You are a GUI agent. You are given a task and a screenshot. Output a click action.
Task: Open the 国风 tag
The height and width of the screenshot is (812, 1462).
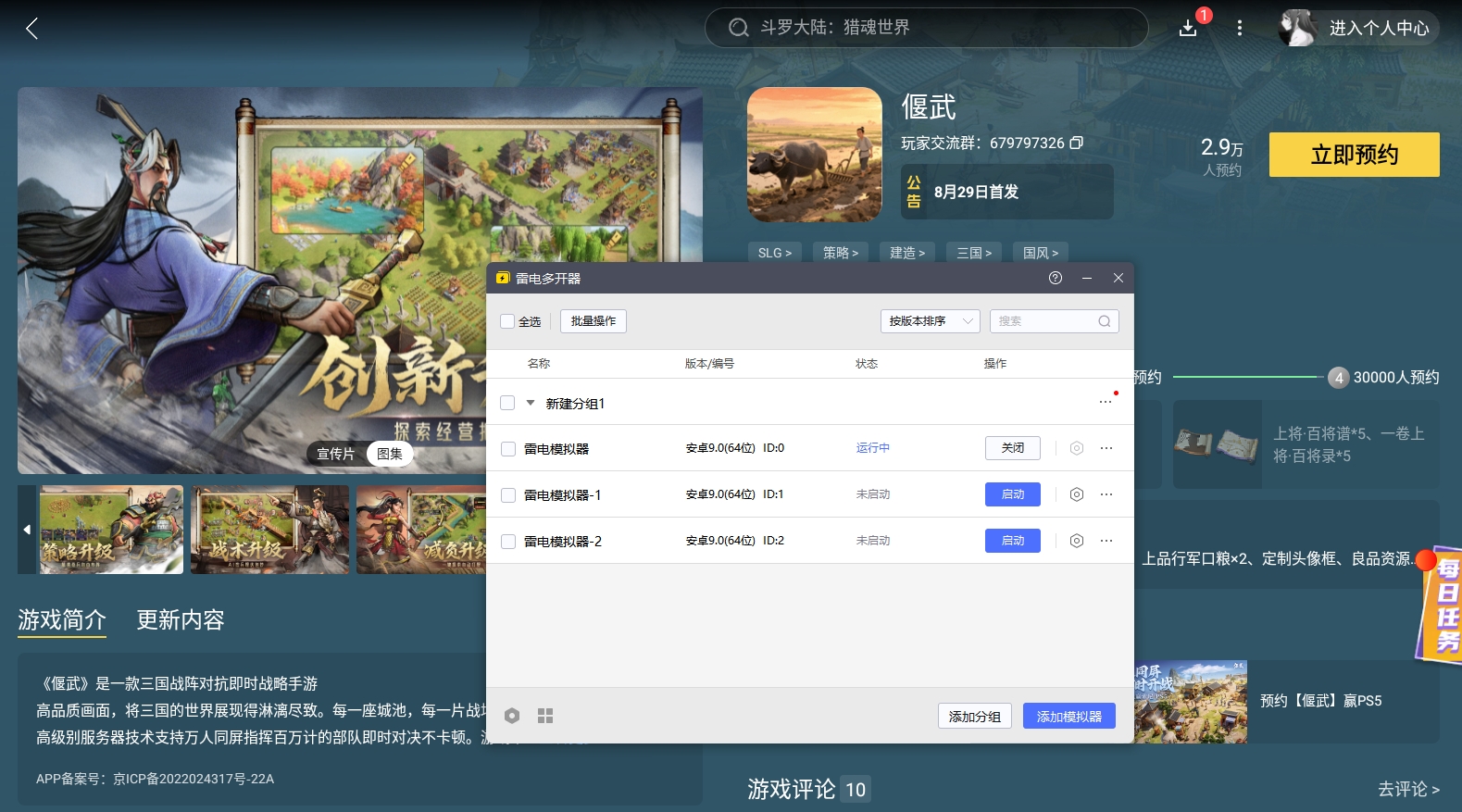tap(1041, 253)
